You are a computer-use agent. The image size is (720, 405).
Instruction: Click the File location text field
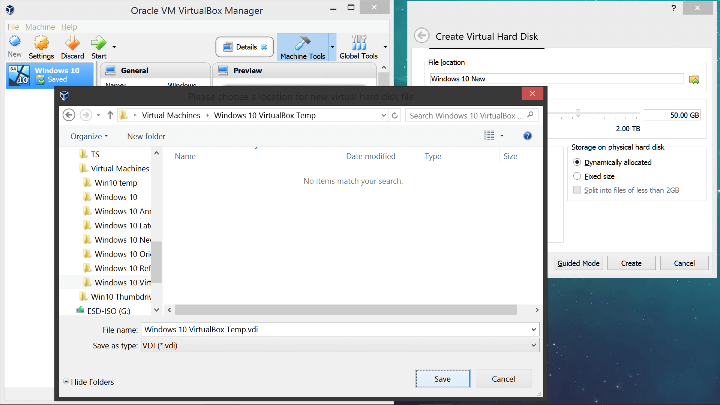pyautogui.click(x=557, y=79)
